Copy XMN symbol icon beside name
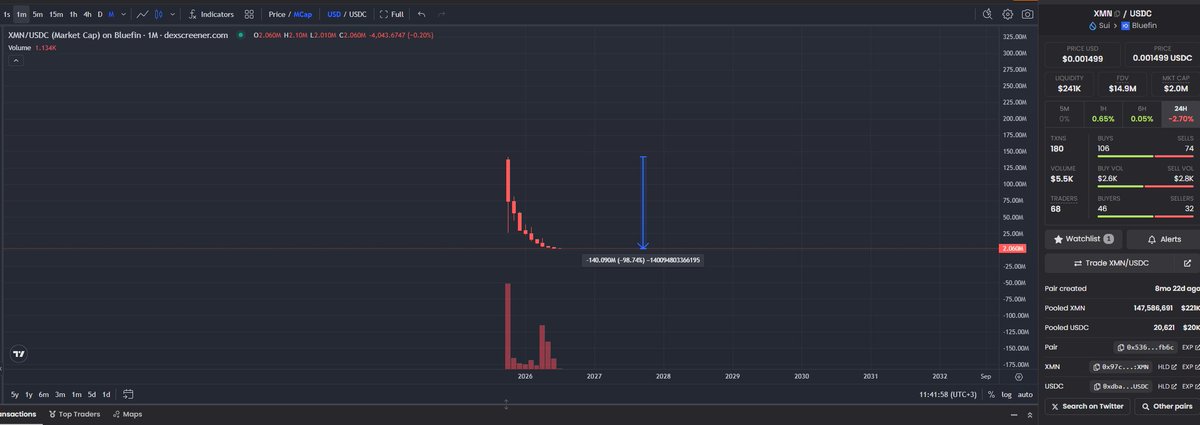Viewport: 1200px width, 425px height. (x=1119, y=12)
